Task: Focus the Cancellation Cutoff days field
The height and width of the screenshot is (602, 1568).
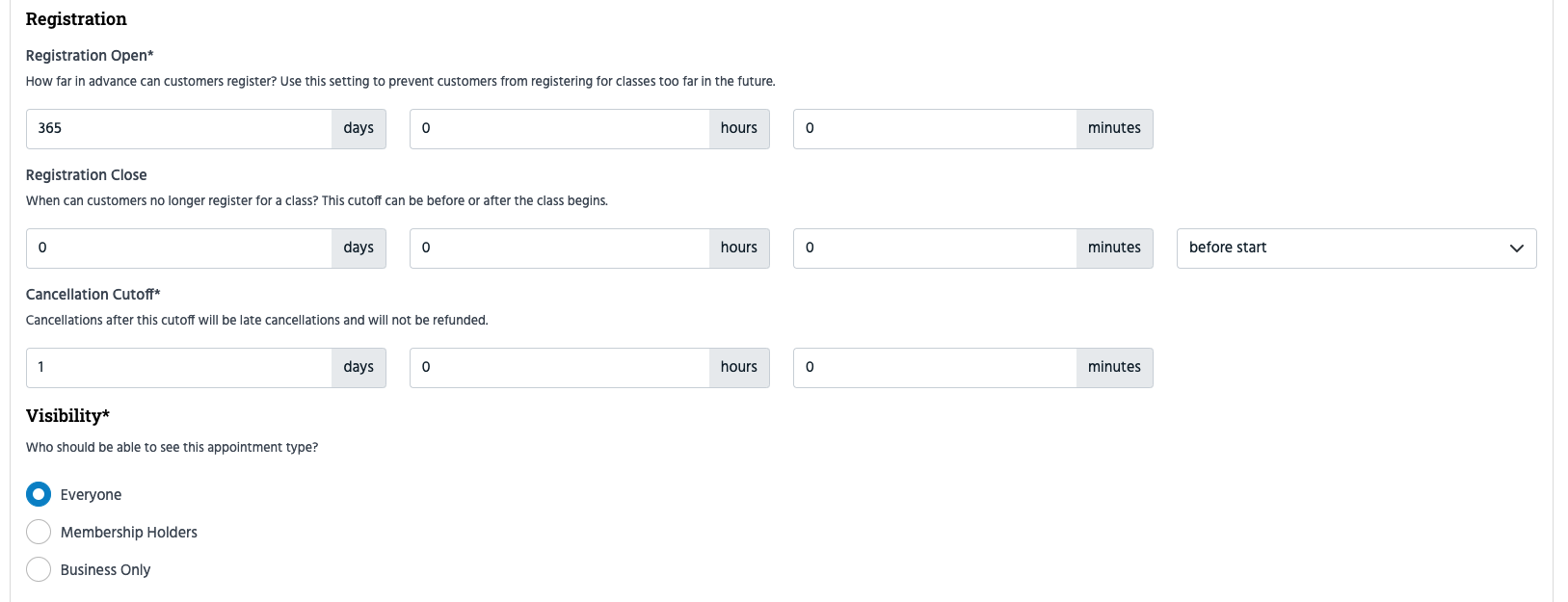Action: pyautogui.click(x=179, y=367)
